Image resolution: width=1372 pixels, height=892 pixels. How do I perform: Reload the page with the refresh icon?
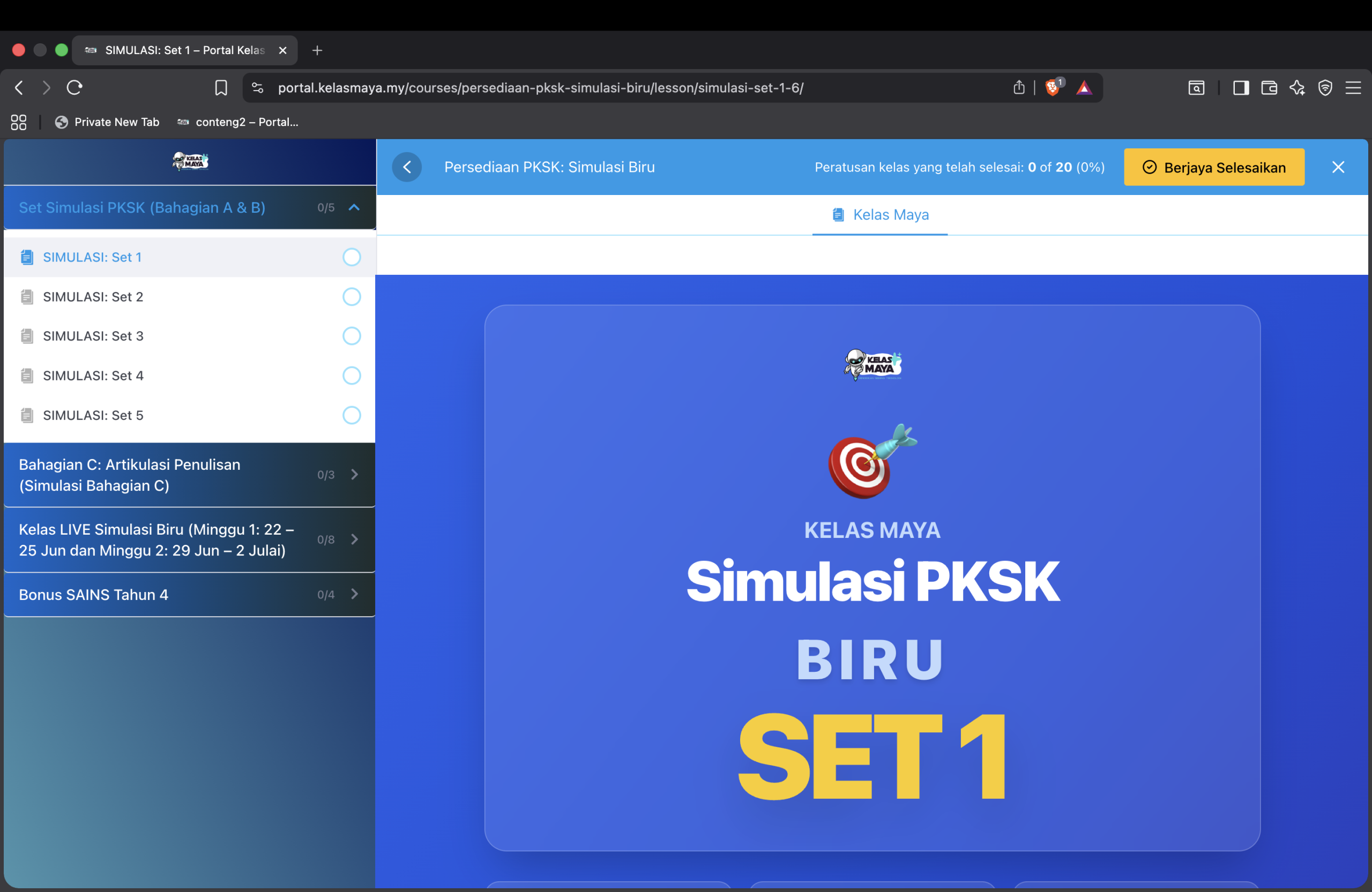click(75, 87)
